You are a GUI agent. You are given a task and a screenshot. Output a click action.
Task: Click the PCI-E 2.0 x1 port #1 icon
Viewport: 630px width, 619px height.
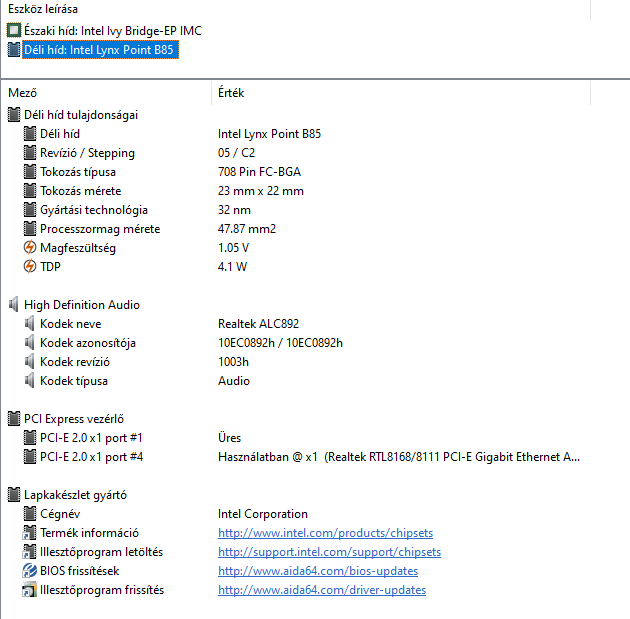click(x=30, y=438)
